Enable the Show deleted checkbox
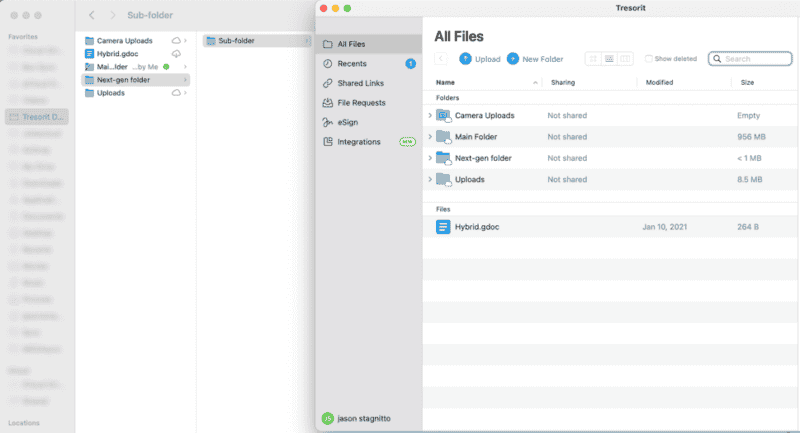 (648, 59)
